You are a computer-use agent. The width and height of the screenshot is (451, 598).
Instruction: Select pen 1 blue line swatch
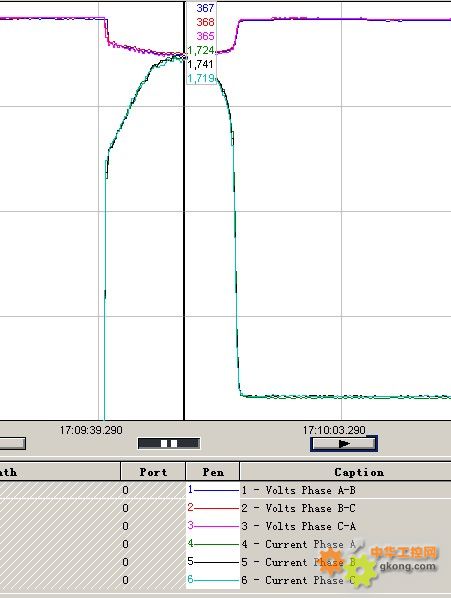click(x=213, y=490)
